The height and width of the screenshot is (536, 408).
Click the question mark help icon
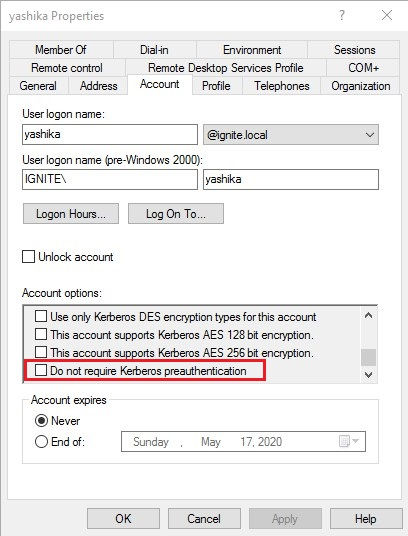[341, 15]
